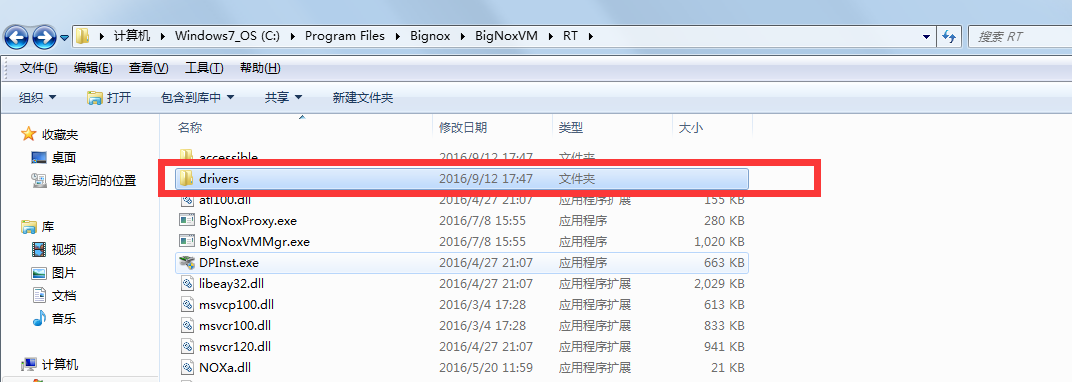Click the NOXa.dll file icon

(x=187, y=368)
